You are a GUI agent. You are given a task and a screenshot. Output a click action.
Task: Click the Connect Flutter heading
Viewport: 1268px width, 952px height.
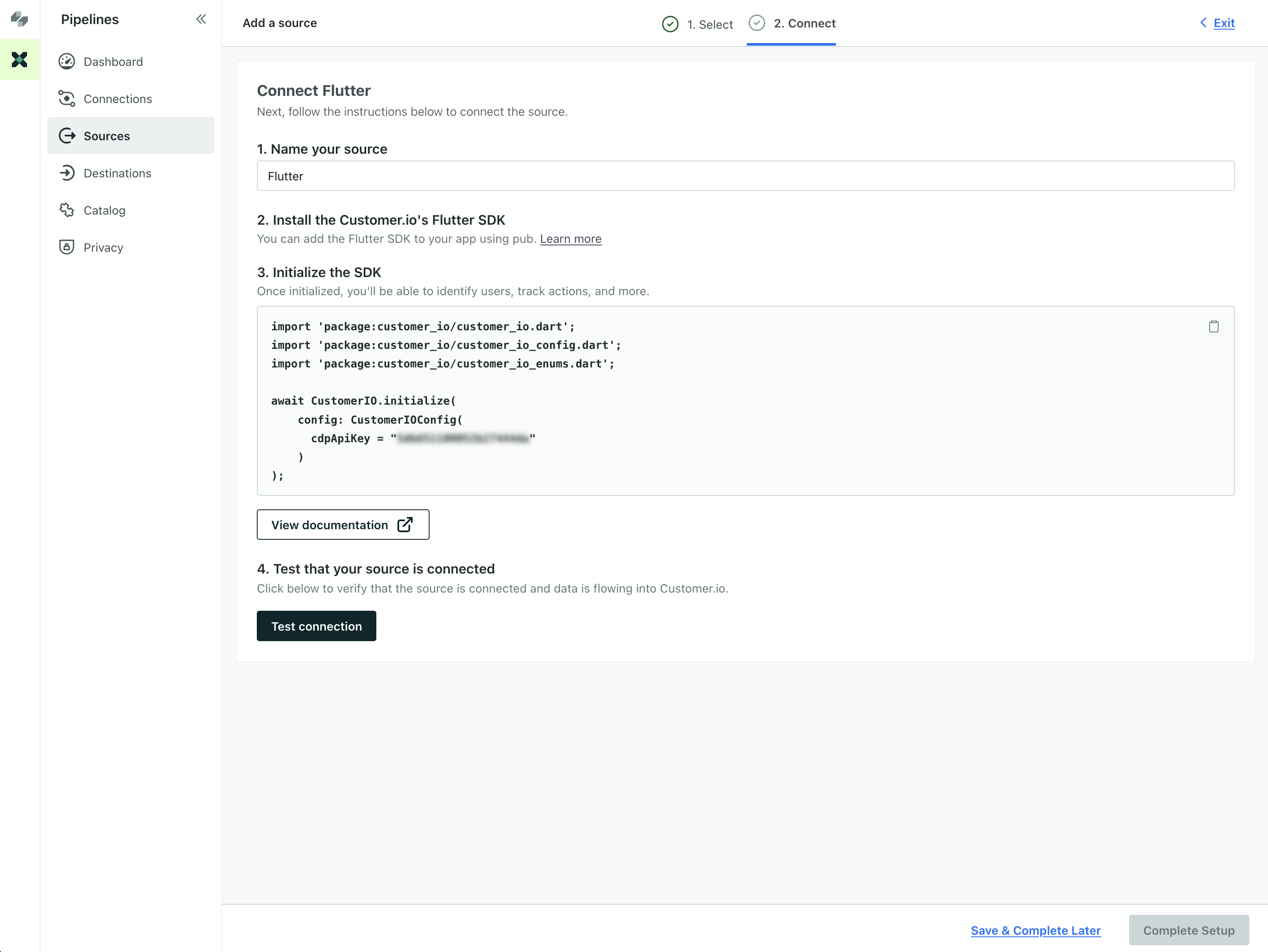[x=313, y=90]
